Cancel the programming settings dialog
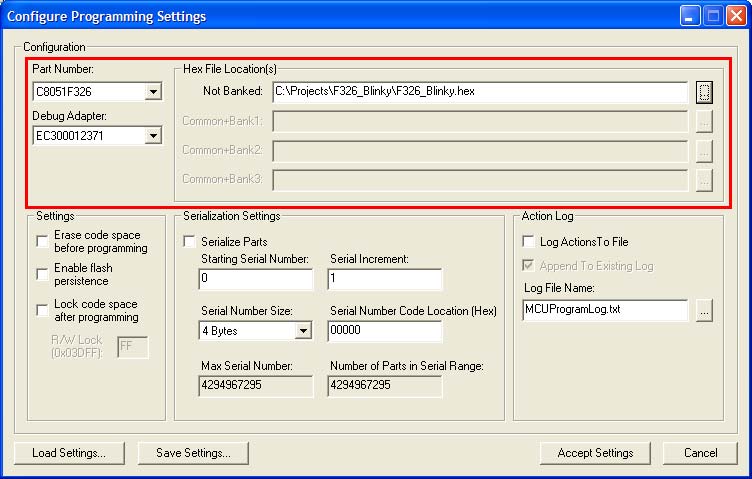The image size is (752, 479). tap(700, 453)
